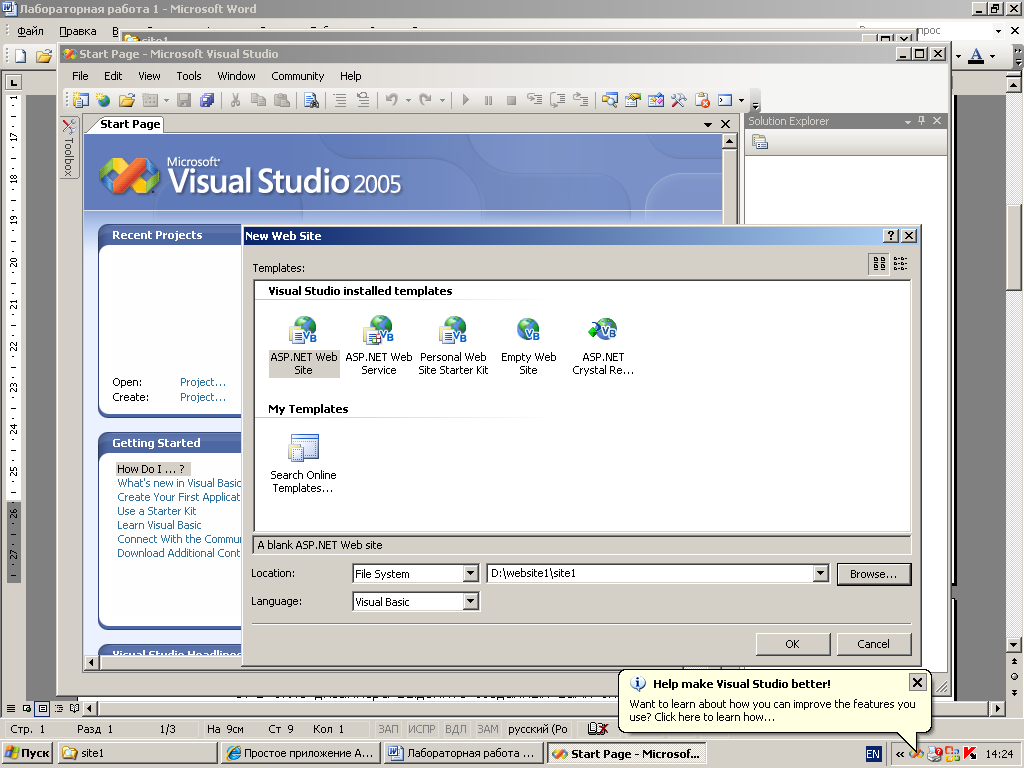1024x768 pixels.
Task: Click the Open Project... link
Action: click(x=203, y=382)
